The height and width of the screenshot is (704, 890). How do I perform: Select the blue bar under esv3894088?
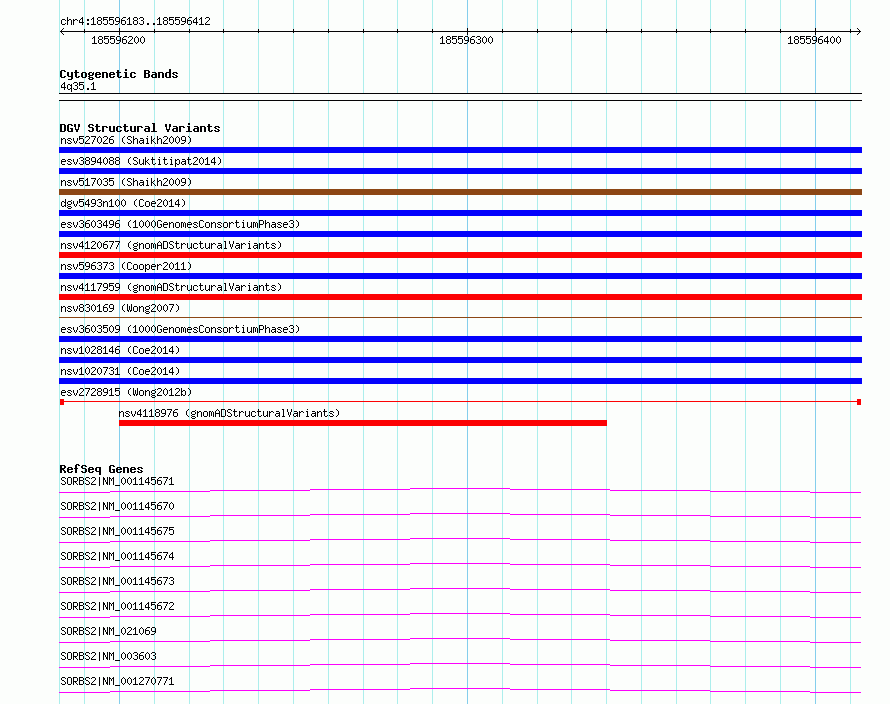[x=460, y=171]
